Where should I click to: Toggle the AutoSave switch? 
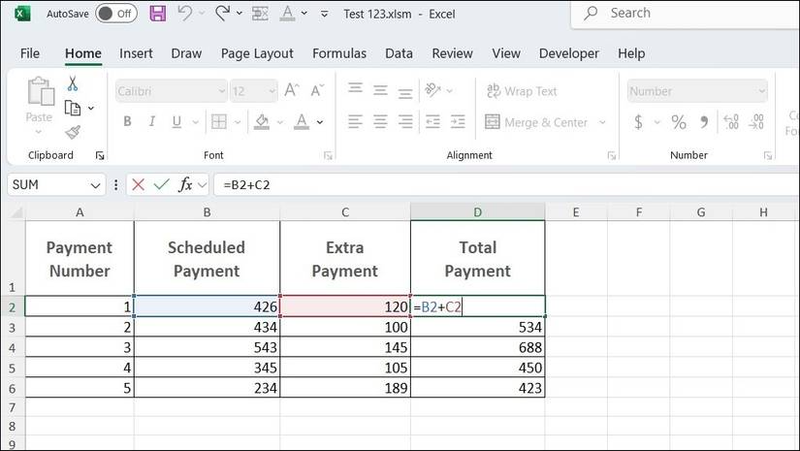pos(116,14)
